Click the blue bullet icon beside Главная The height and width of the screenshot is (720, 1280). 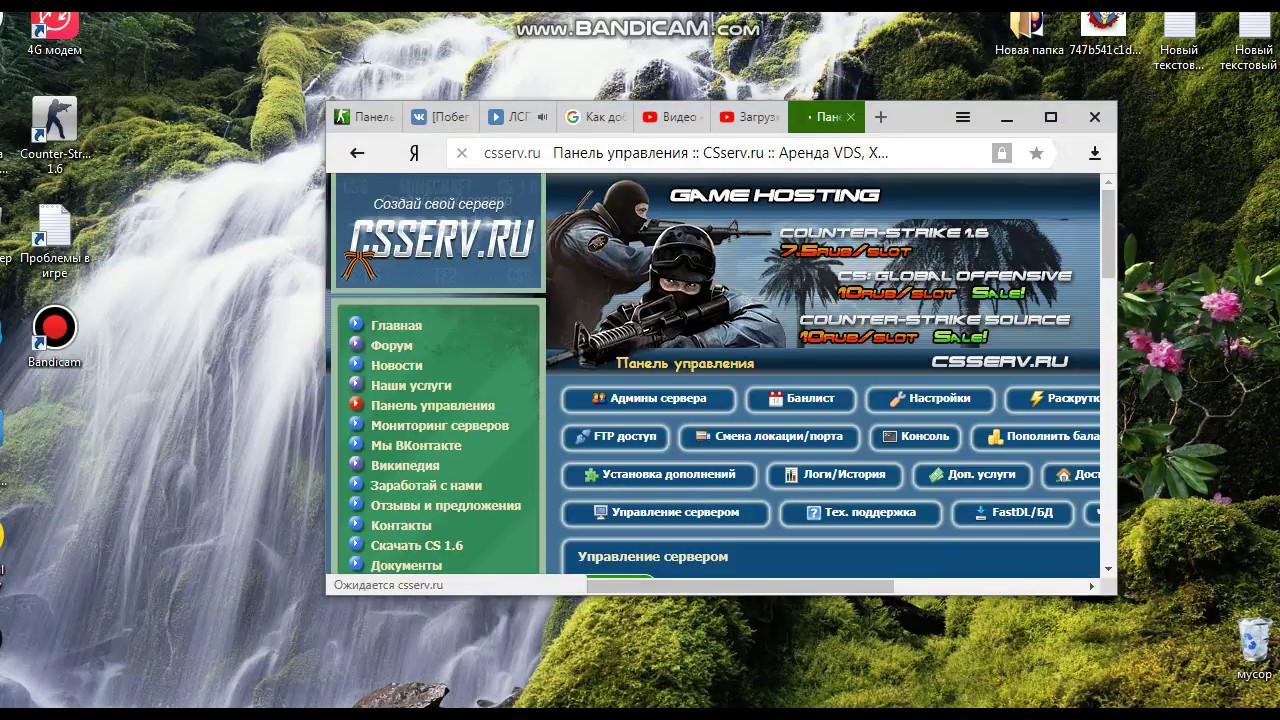355,324
